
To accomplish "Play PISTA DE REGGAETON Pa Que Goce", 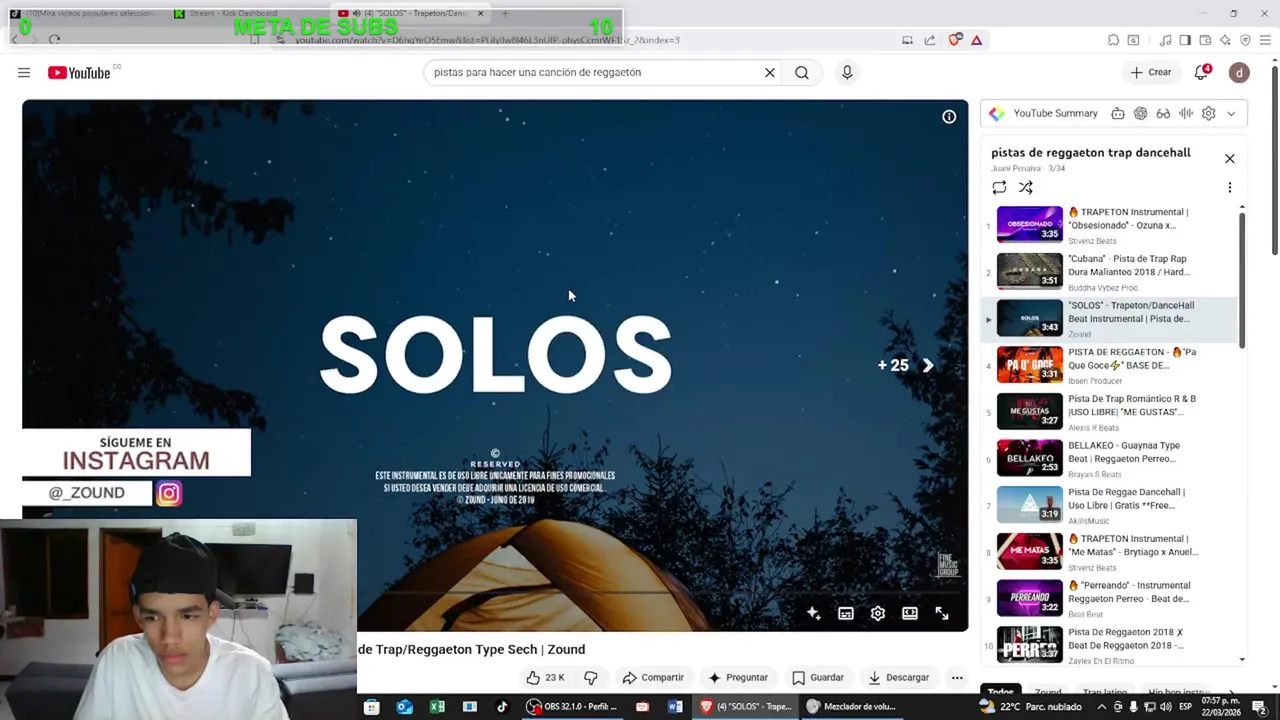I will (1110, 365).
